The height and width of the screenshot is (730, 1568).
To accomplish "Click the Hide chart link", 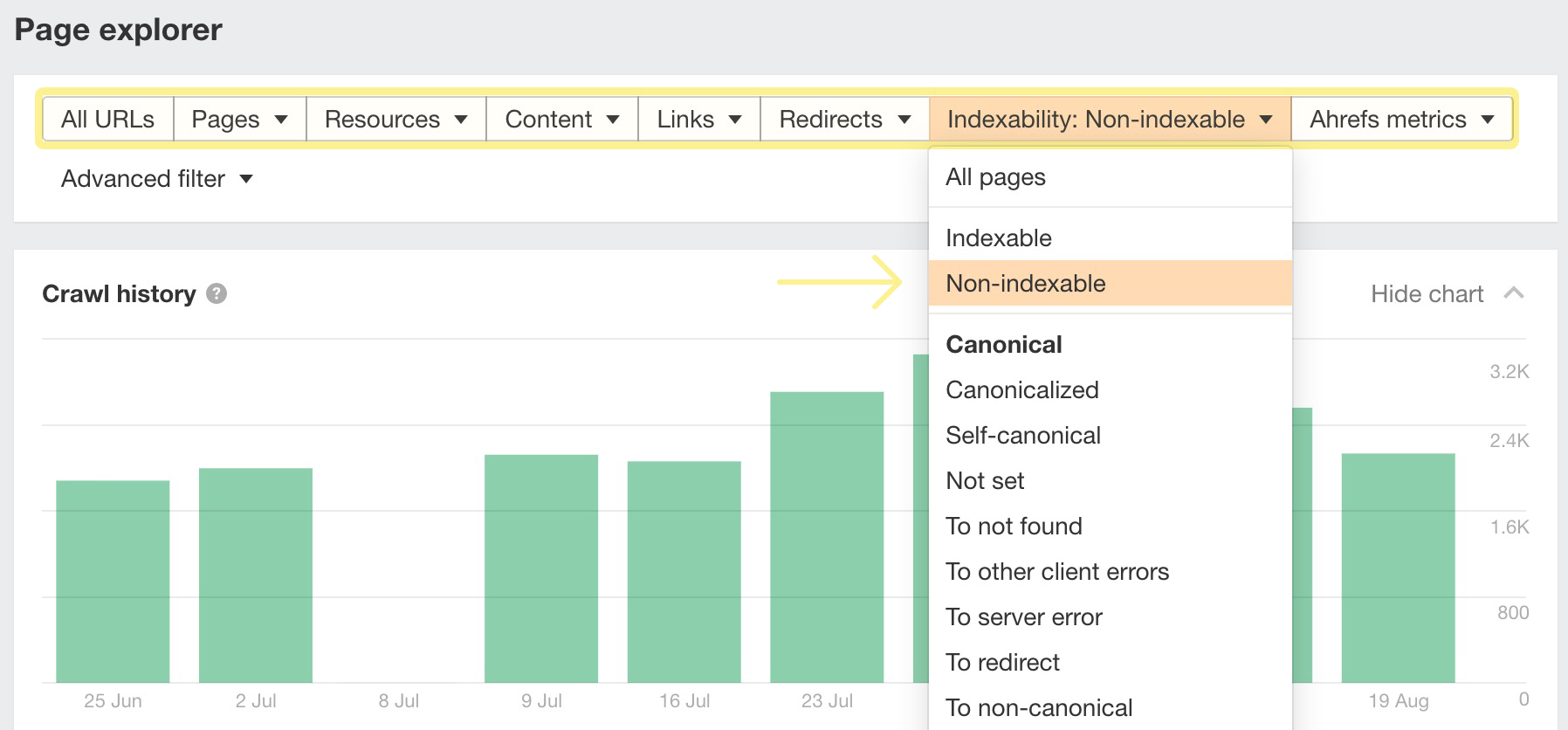I will click(x=1427, y=294).
